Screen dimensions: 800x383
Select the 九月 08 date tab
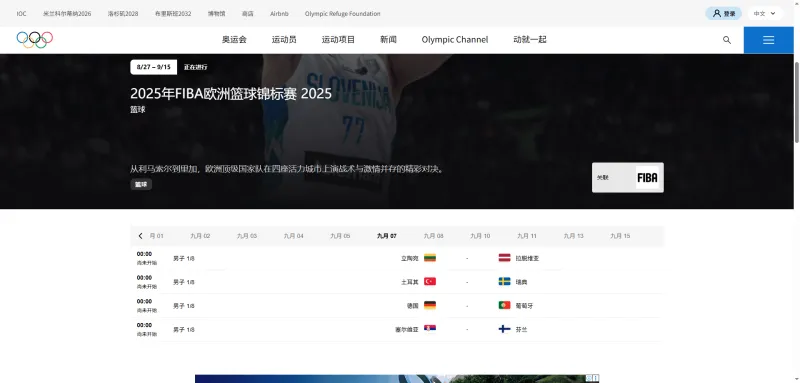[x=433, y=236]
